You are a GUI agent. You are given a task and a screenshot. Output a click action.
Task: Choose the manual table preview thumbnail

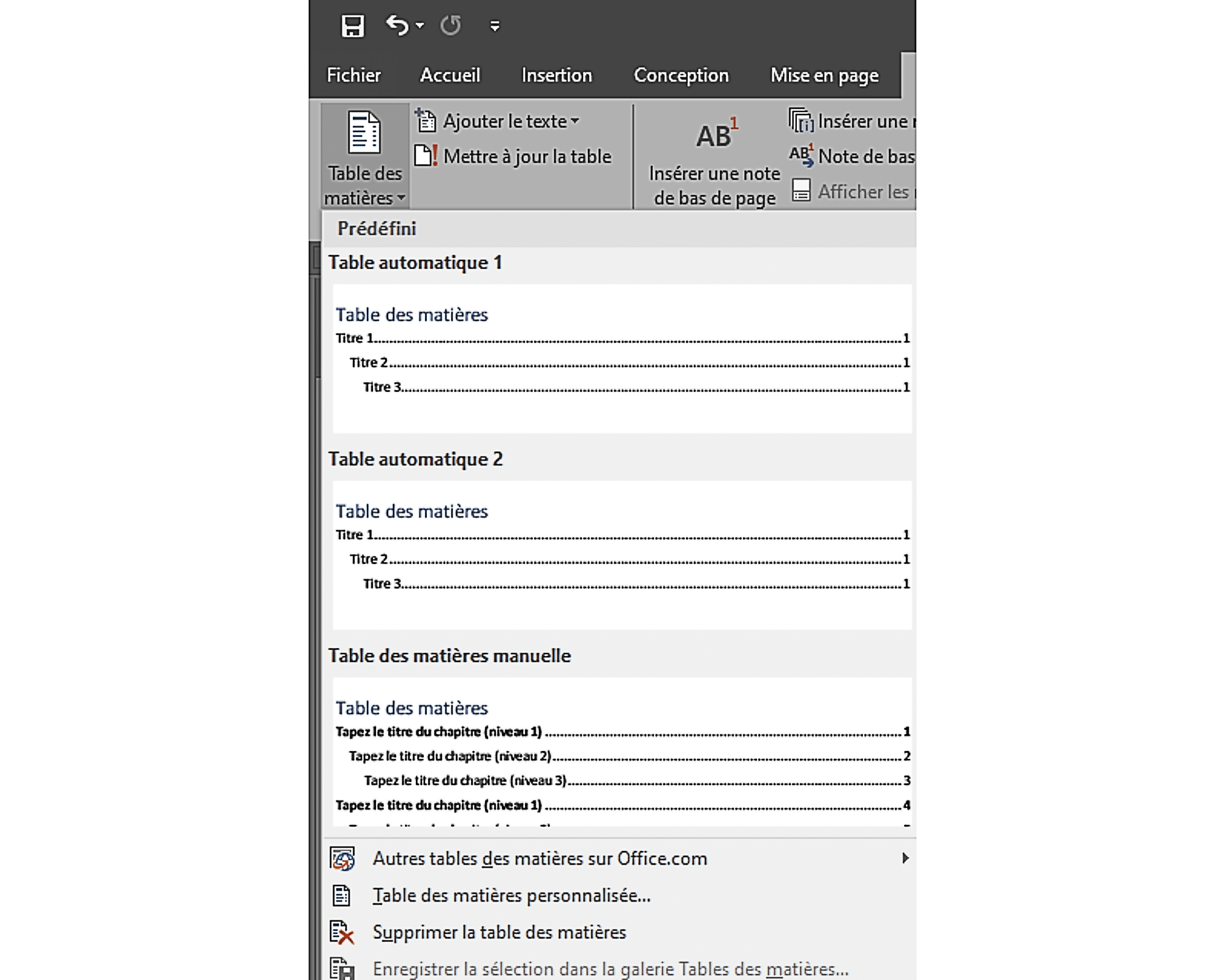(x=622, y=752)
